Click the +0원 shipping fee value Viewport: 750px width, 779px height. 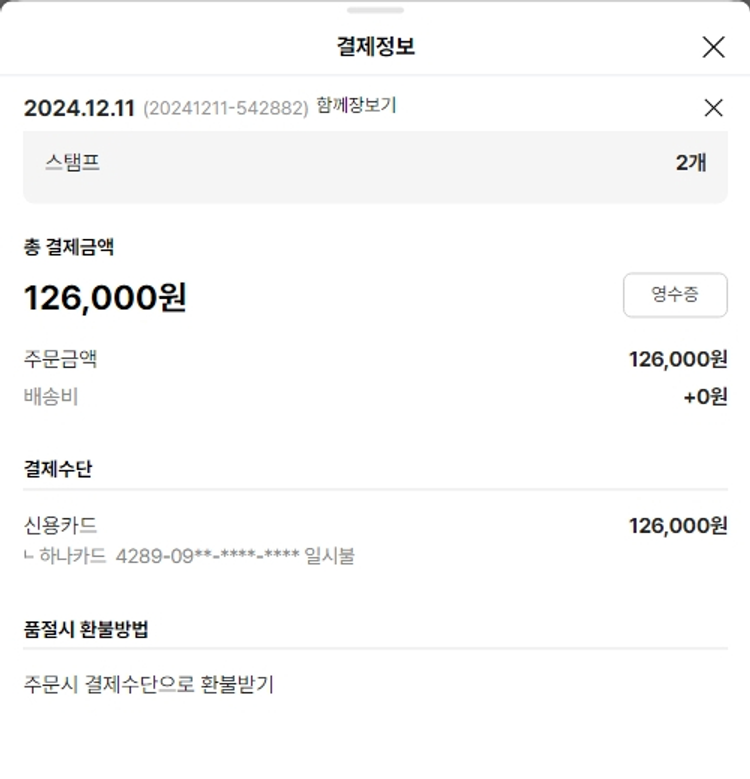705,397
